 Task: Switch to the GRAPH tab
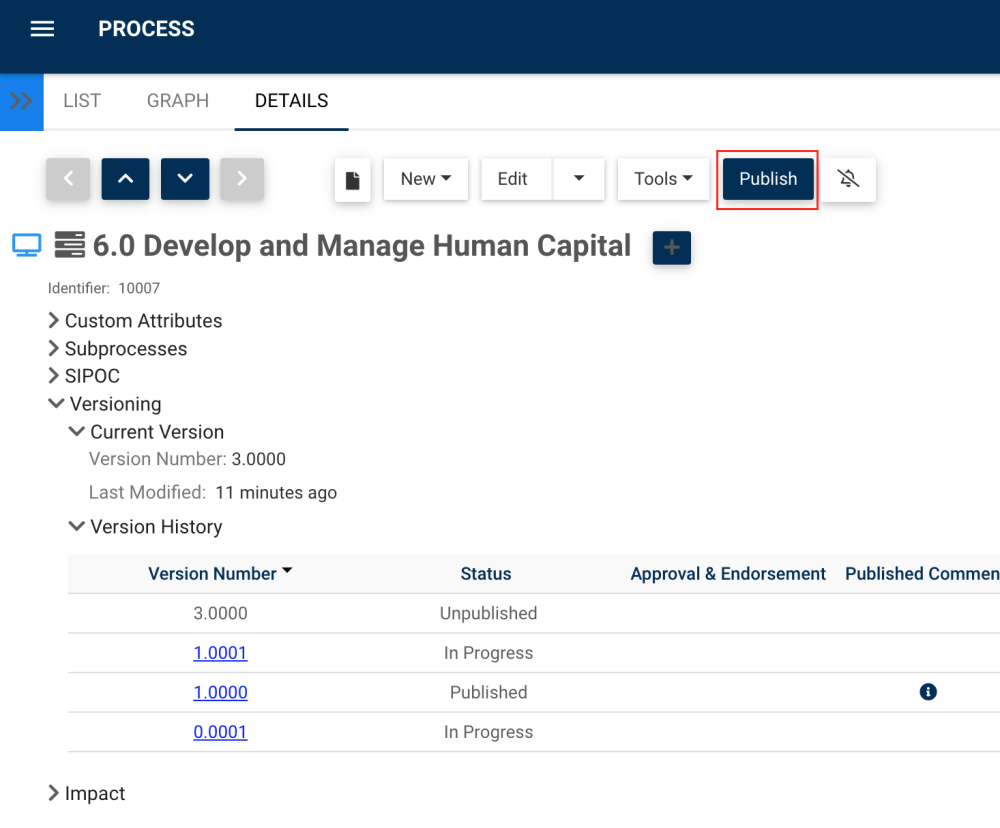coord(178,101)
